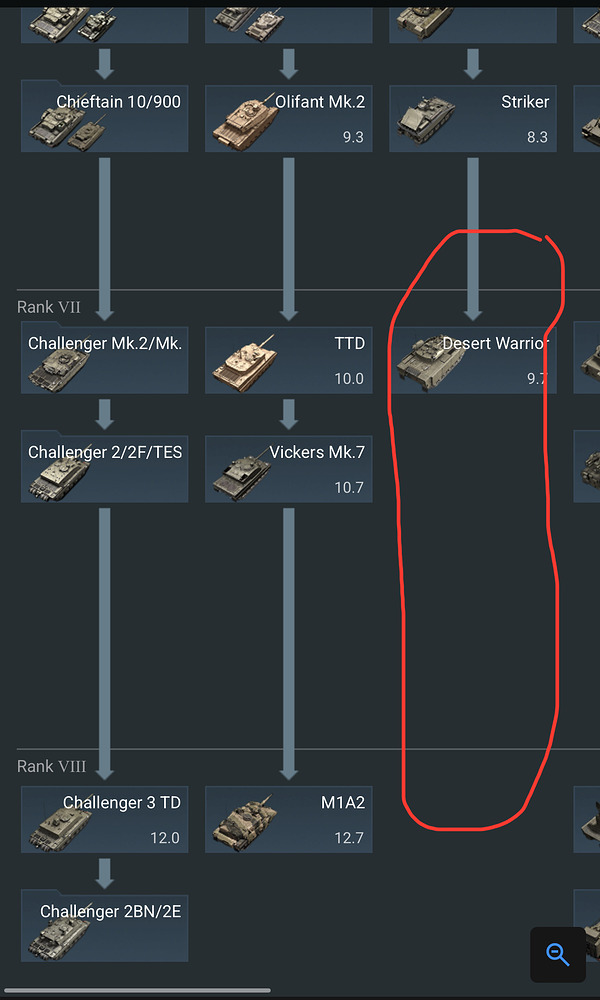Image resolution: width=600 pixels, height=1000 pixels.
Task: Expand the Challenger 2/2F/TES group folder
Action: point(105,466)
